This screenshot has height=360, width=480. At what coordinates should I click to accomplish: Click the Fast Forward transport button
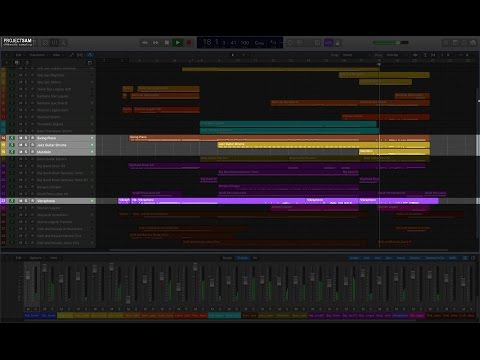pos(156,43)
